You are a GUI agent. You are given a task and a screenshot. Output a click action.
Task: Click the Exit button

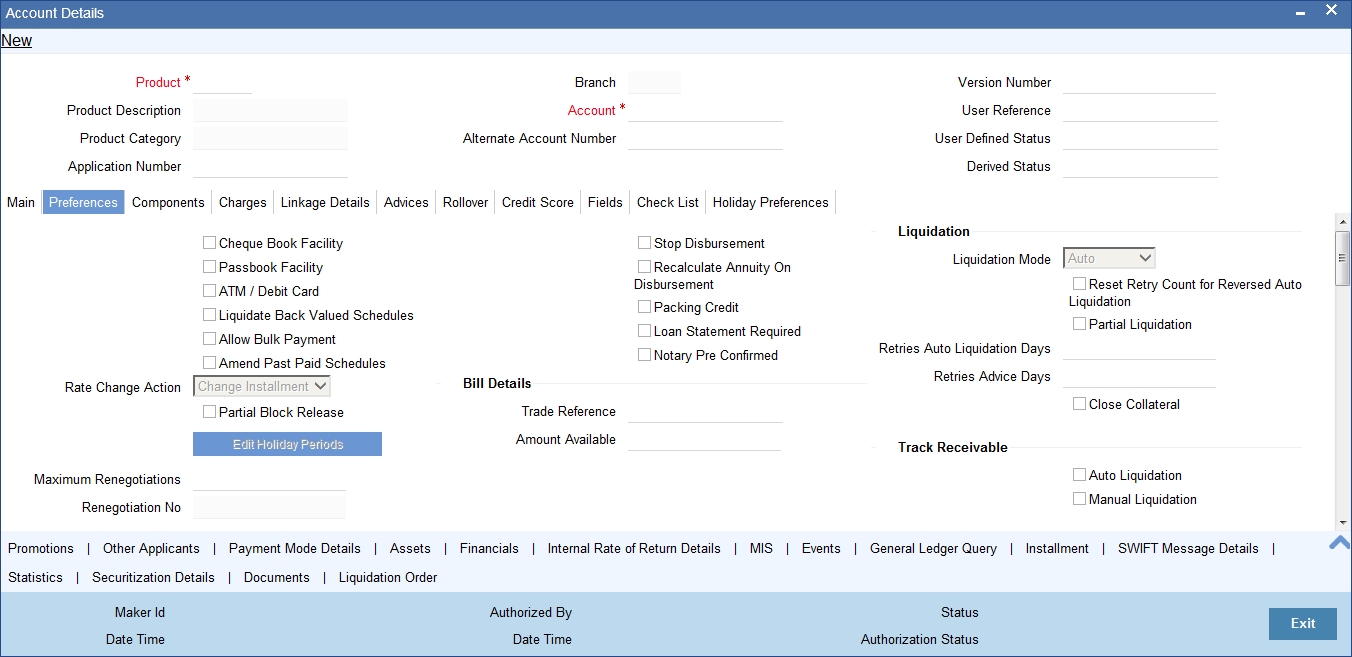[1303, 623]
